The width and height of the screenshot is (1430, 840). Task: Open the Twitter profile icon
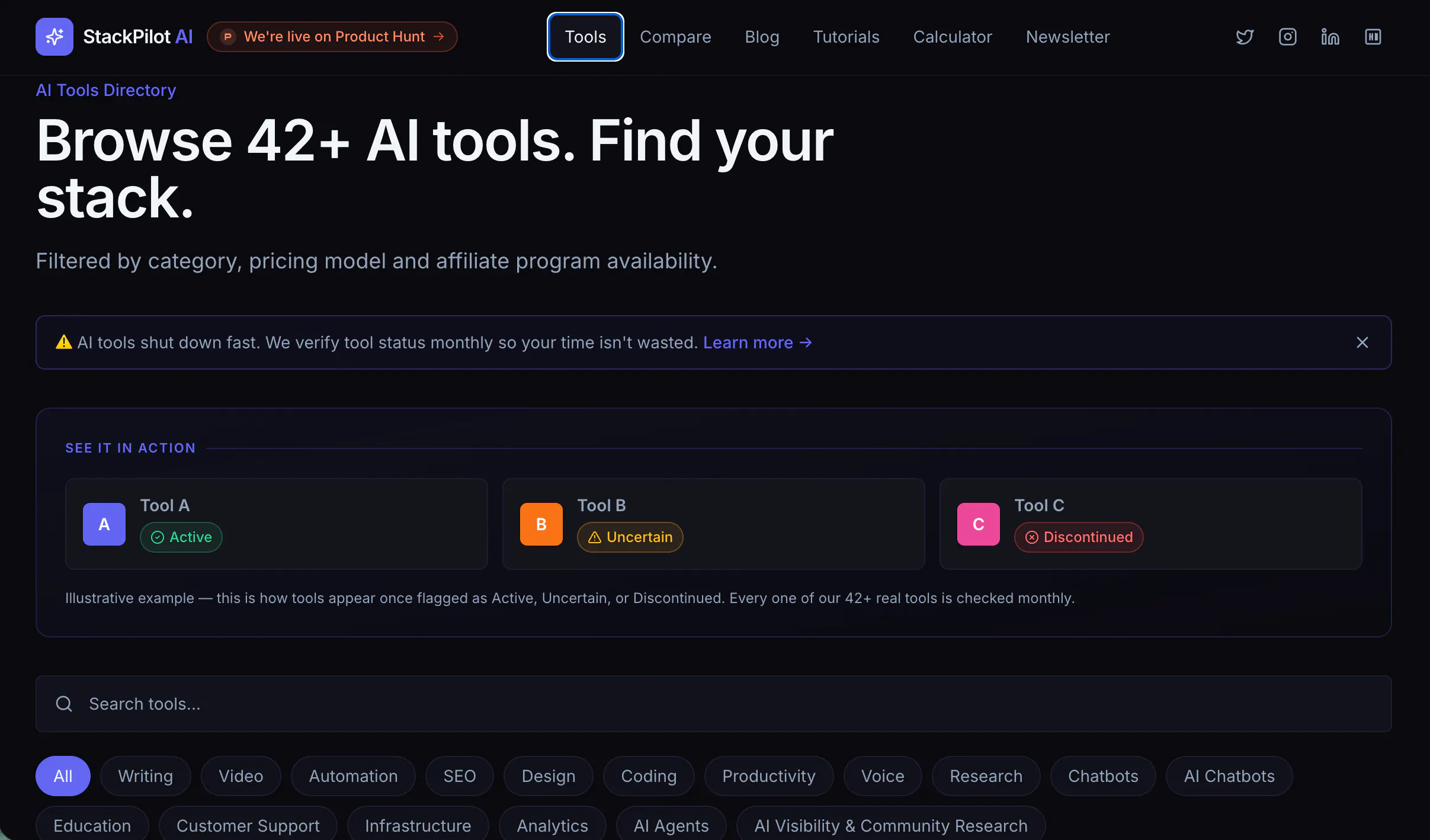[1245, 37]
